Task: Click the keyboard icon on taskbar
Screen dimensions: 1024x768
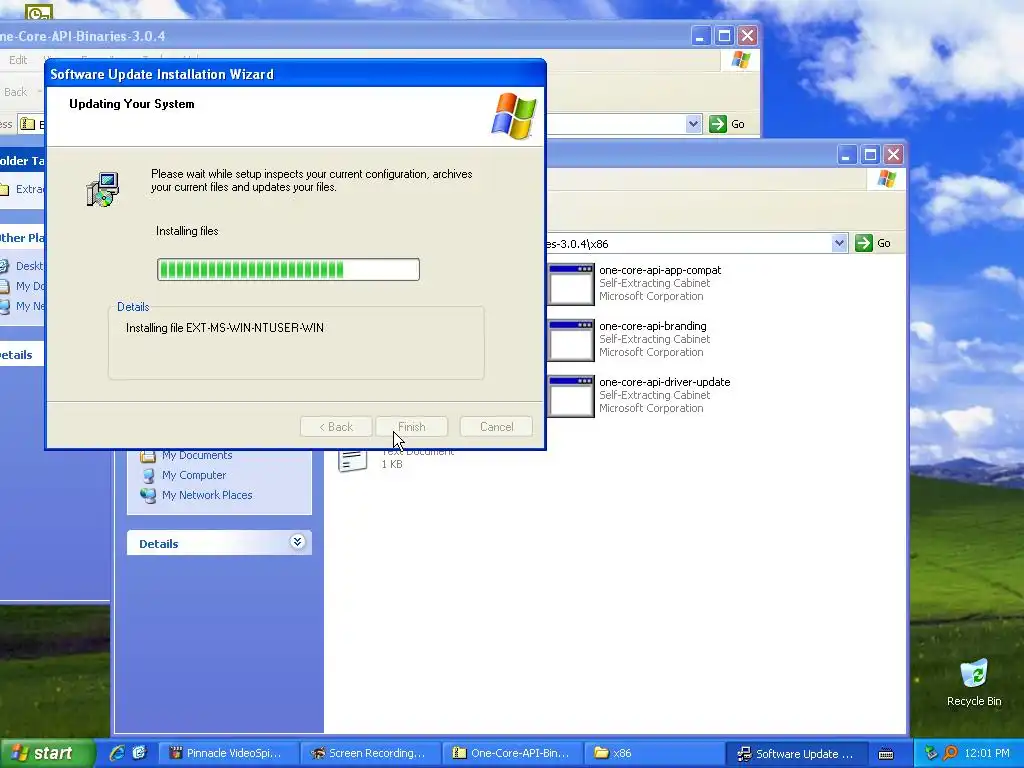Action: click(886, 754)
